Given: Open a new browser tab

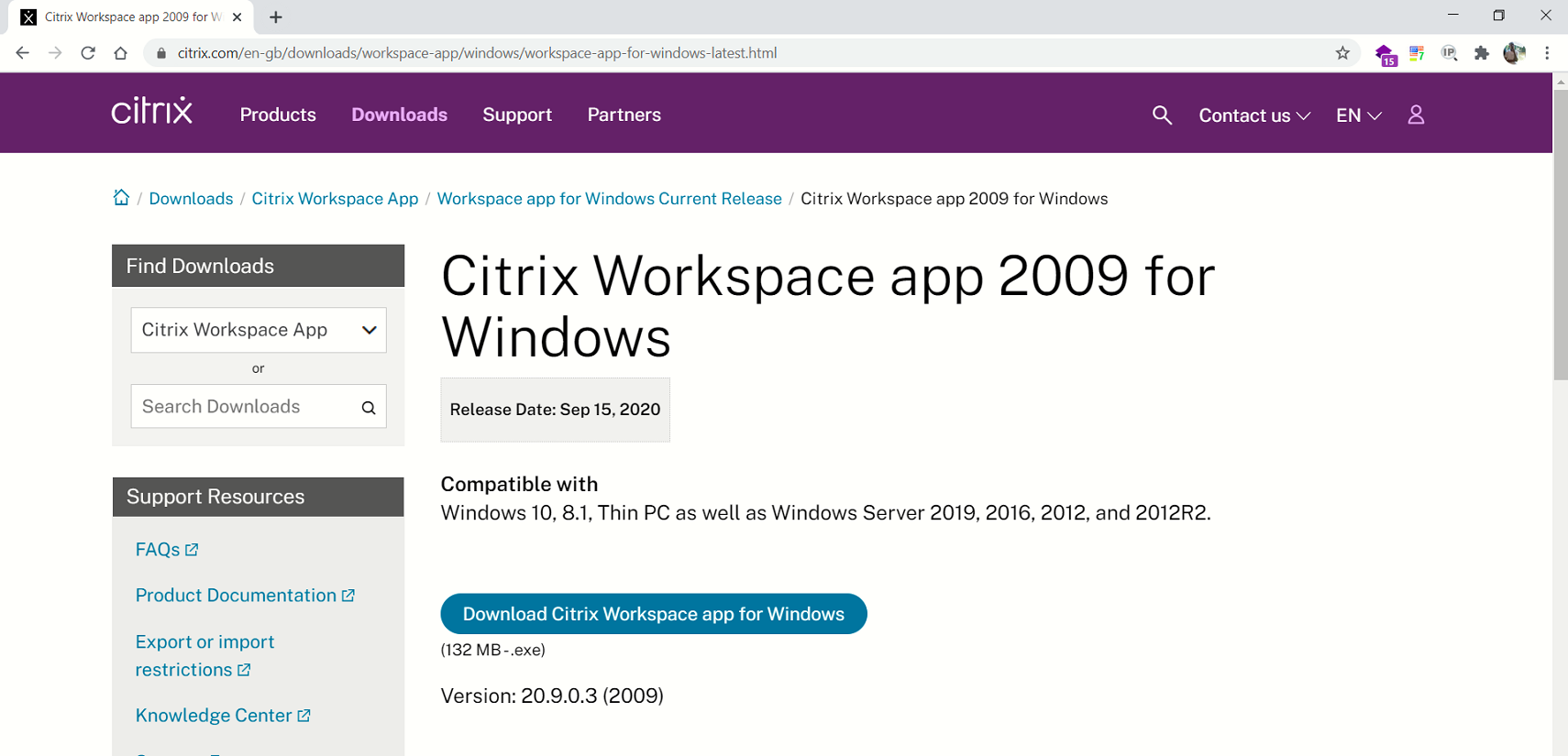Looking at the screenshot, I should click(x=276, y=16).
